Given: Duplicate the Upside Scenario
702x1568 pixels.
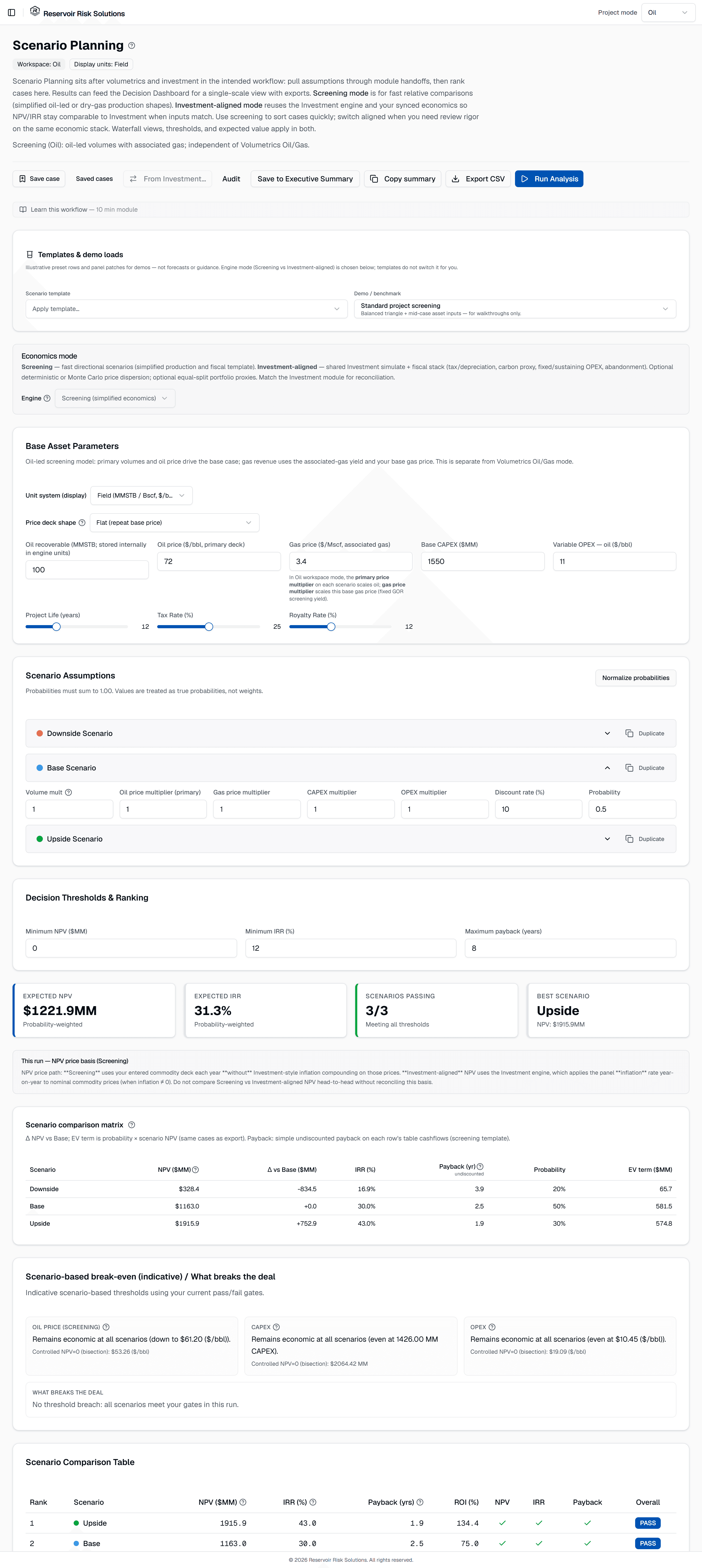Looking at the screenshot, I should pyautogui.click(x=645, y=839).
